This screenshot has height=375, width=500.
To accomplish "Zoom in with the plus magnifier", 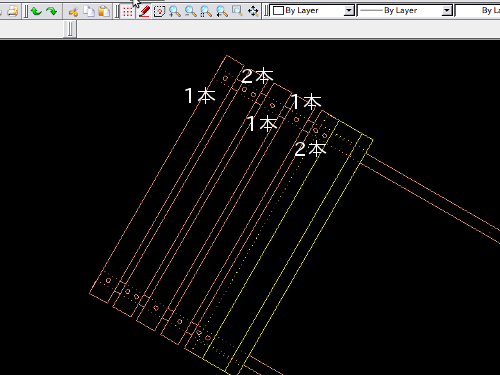I will pyautogui.click(x=174, y=12).
